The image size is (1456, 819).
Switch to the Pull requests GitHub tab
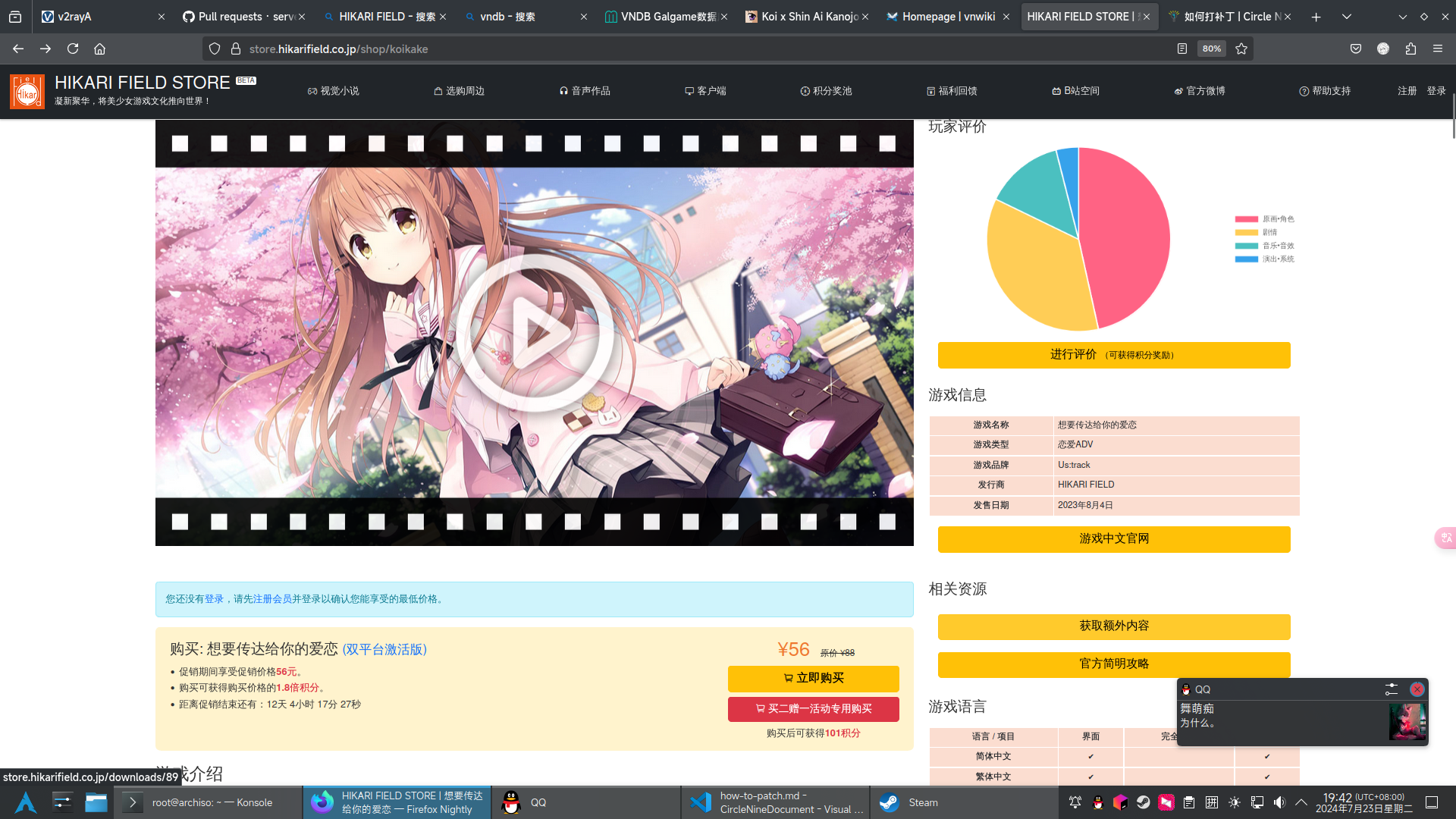243,17
